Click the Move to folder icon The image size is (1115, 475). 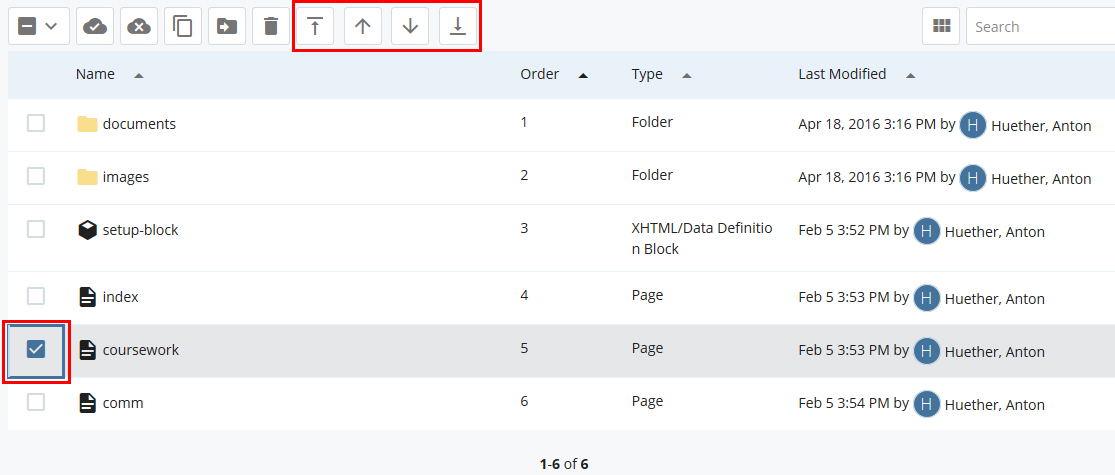click(227, 27)
